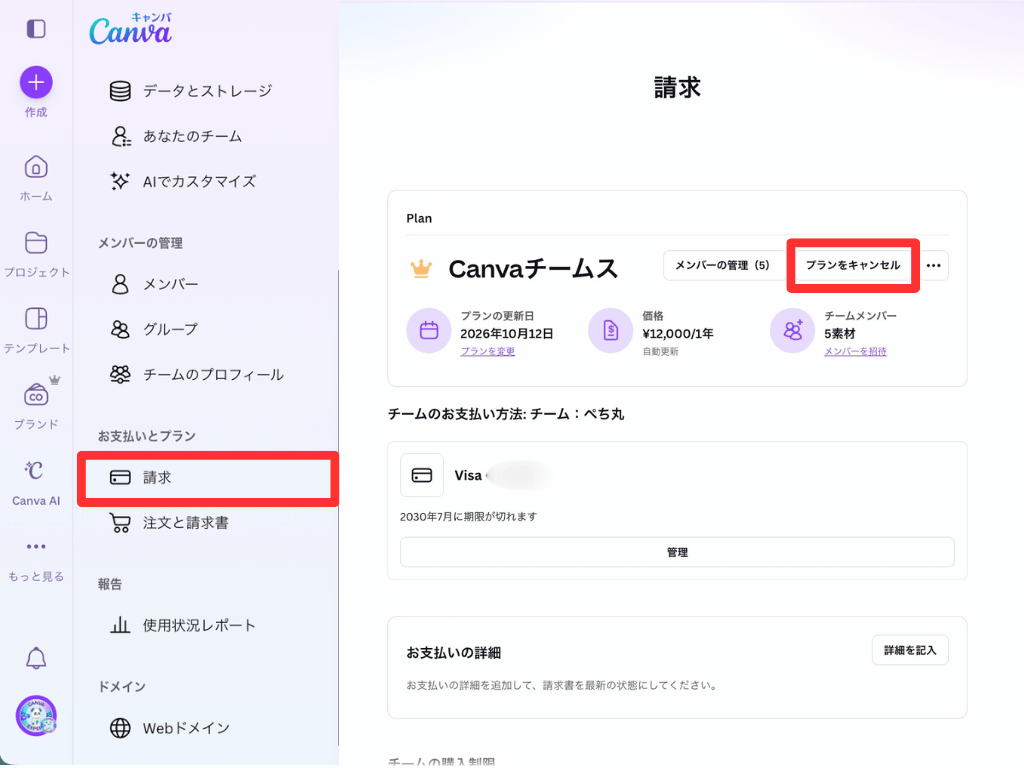Cancel the plan with プランをキャンセル
1024x768 pixels.
pyautogui.click(x=853, y=265)
